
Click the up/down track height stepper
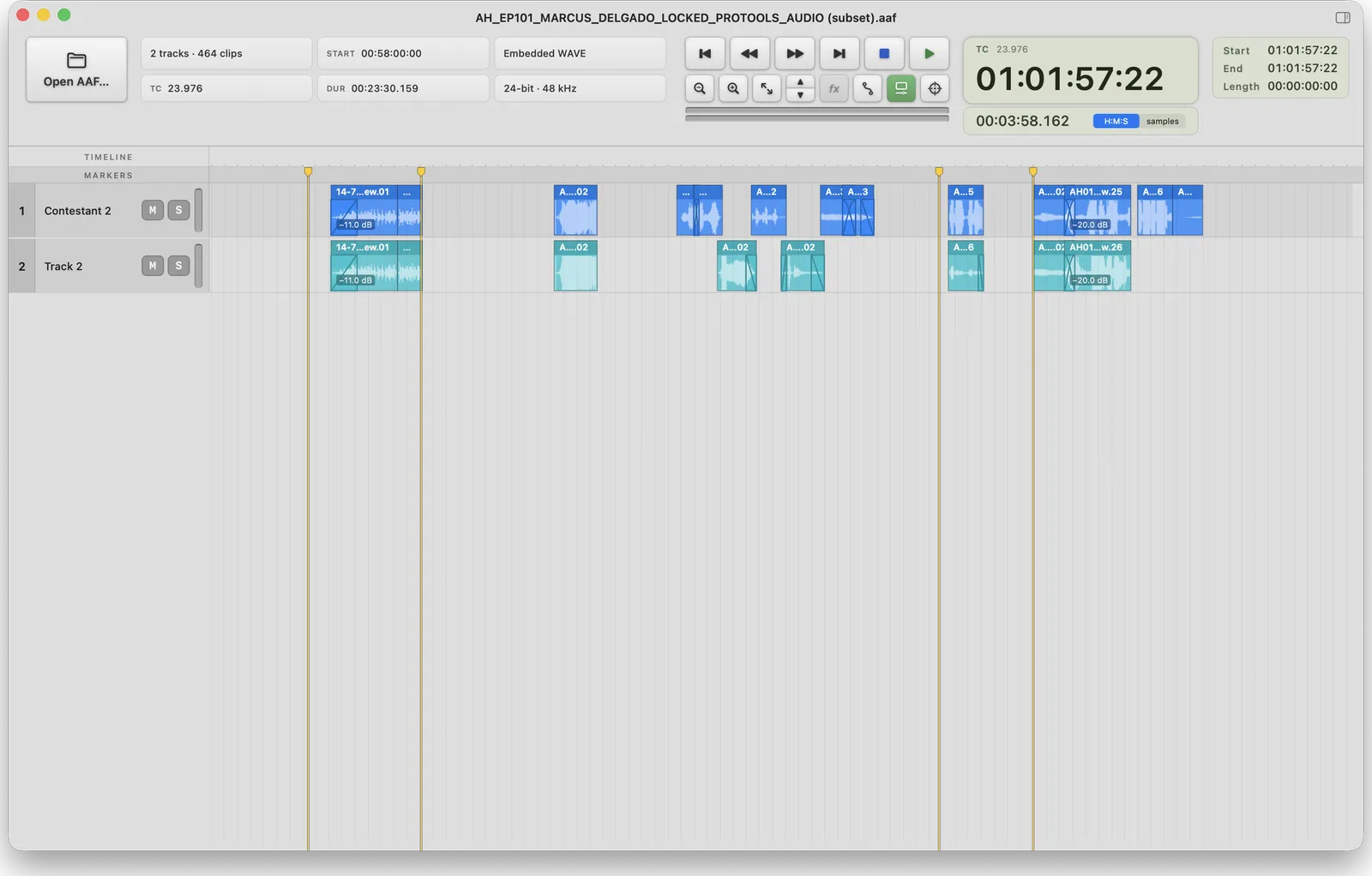point(800,88)
